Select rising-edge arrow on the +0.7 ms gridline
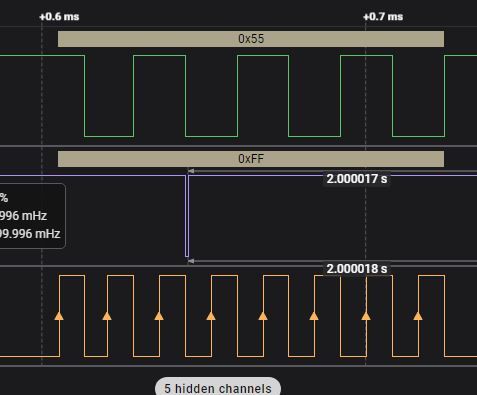This screenshot has height=395, width=477. 366,316
